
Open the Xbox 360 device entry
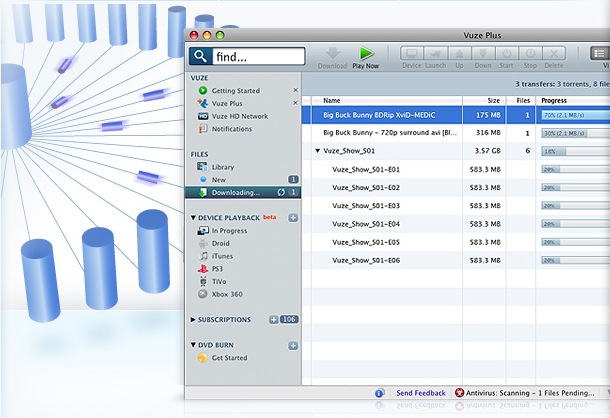(x=226, y=294)
